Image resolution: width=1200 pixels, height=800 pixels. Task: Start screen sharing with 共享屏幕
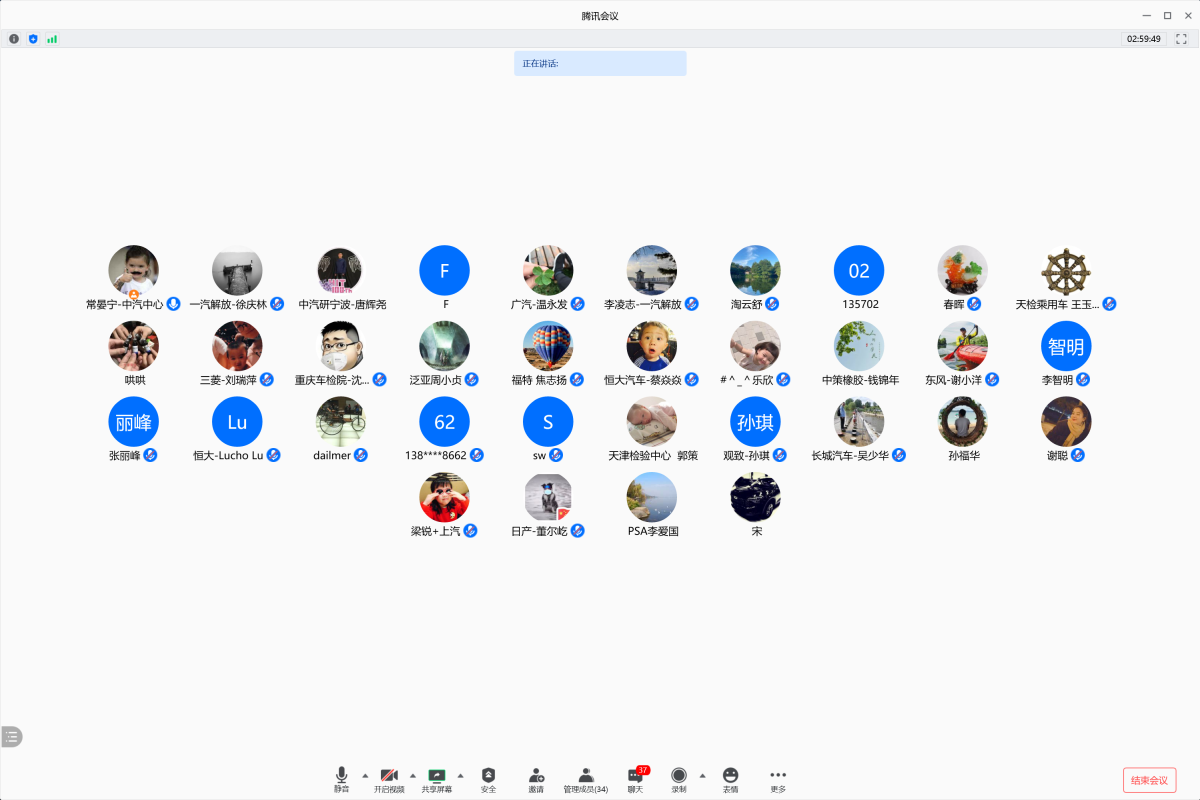[436, 779]
